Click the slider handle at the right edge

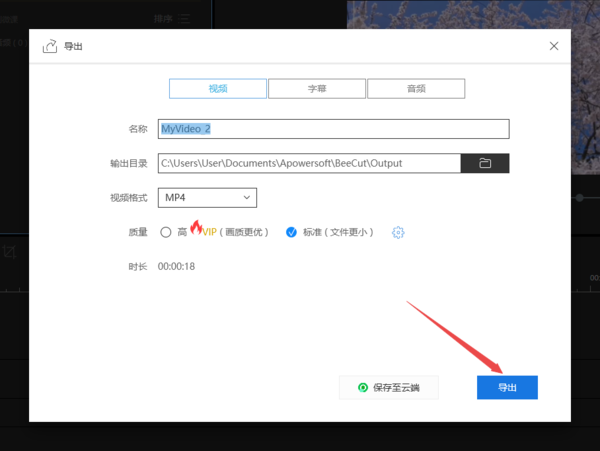click(x=579, y=198)
